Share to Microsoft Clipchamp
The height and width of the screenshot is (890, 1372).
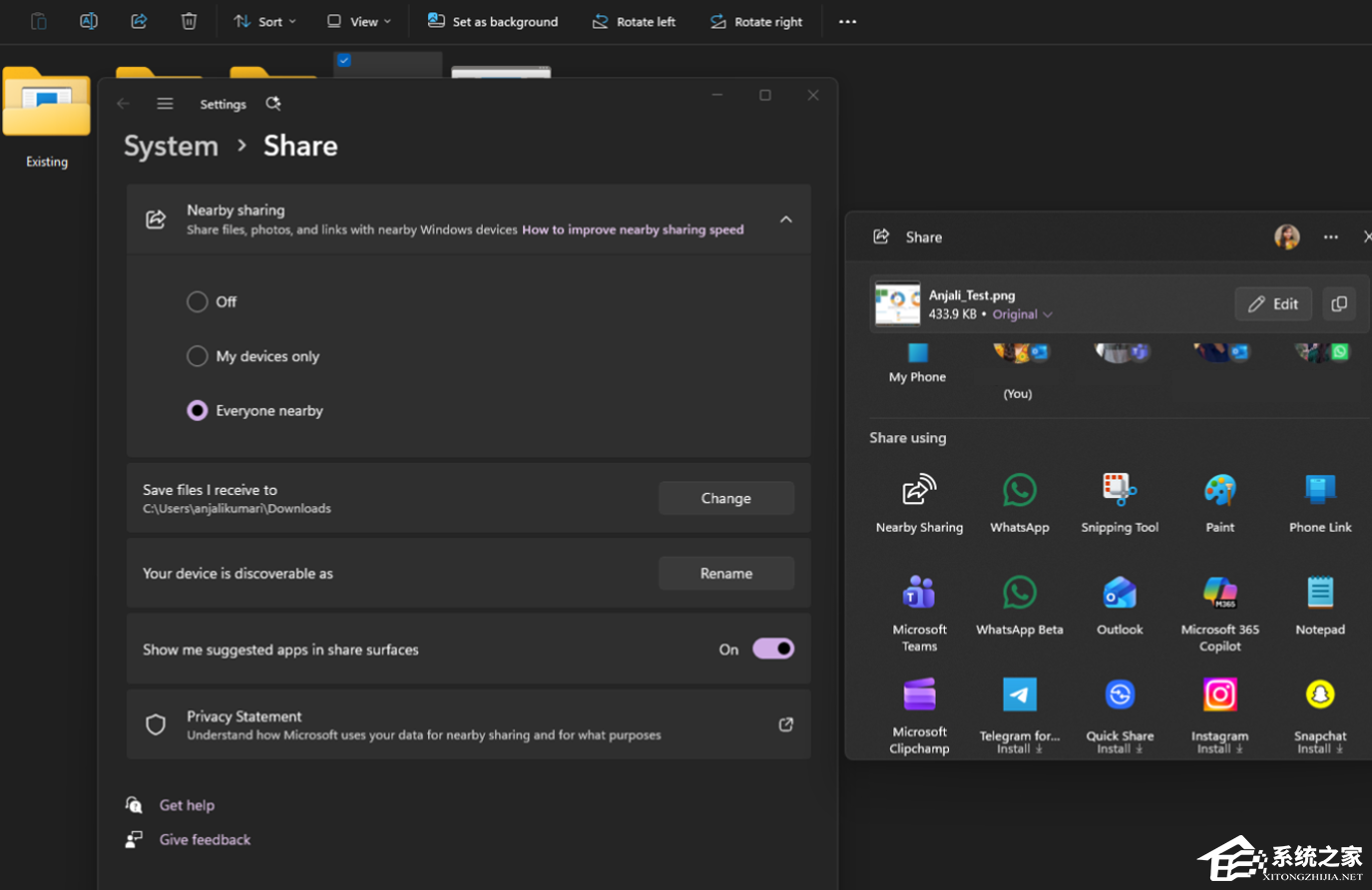919,715
